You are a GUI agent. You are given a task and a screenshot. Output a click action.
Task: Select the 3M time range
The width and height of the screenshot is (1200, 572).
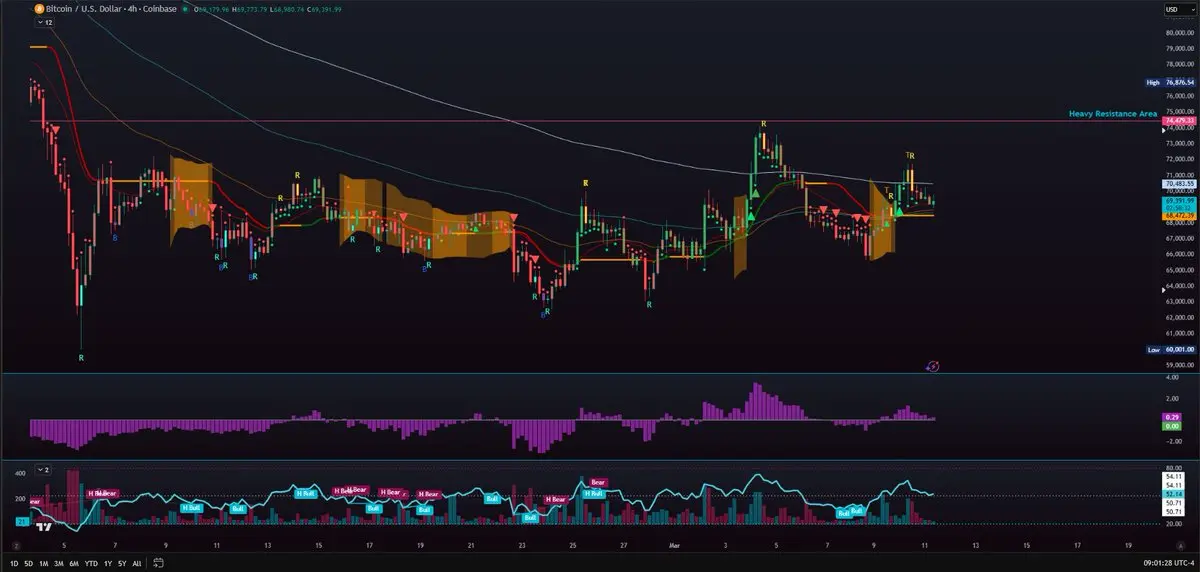coord(59,564)
